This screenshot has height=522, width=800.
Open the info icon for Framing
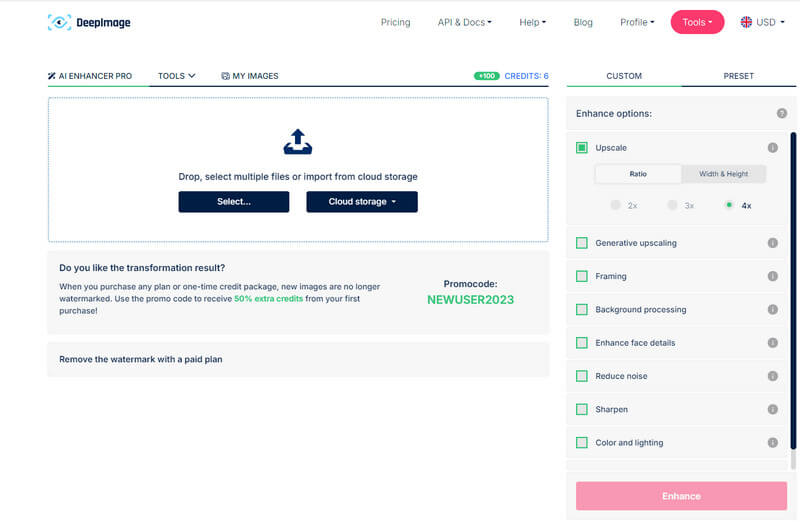point(772,276)
